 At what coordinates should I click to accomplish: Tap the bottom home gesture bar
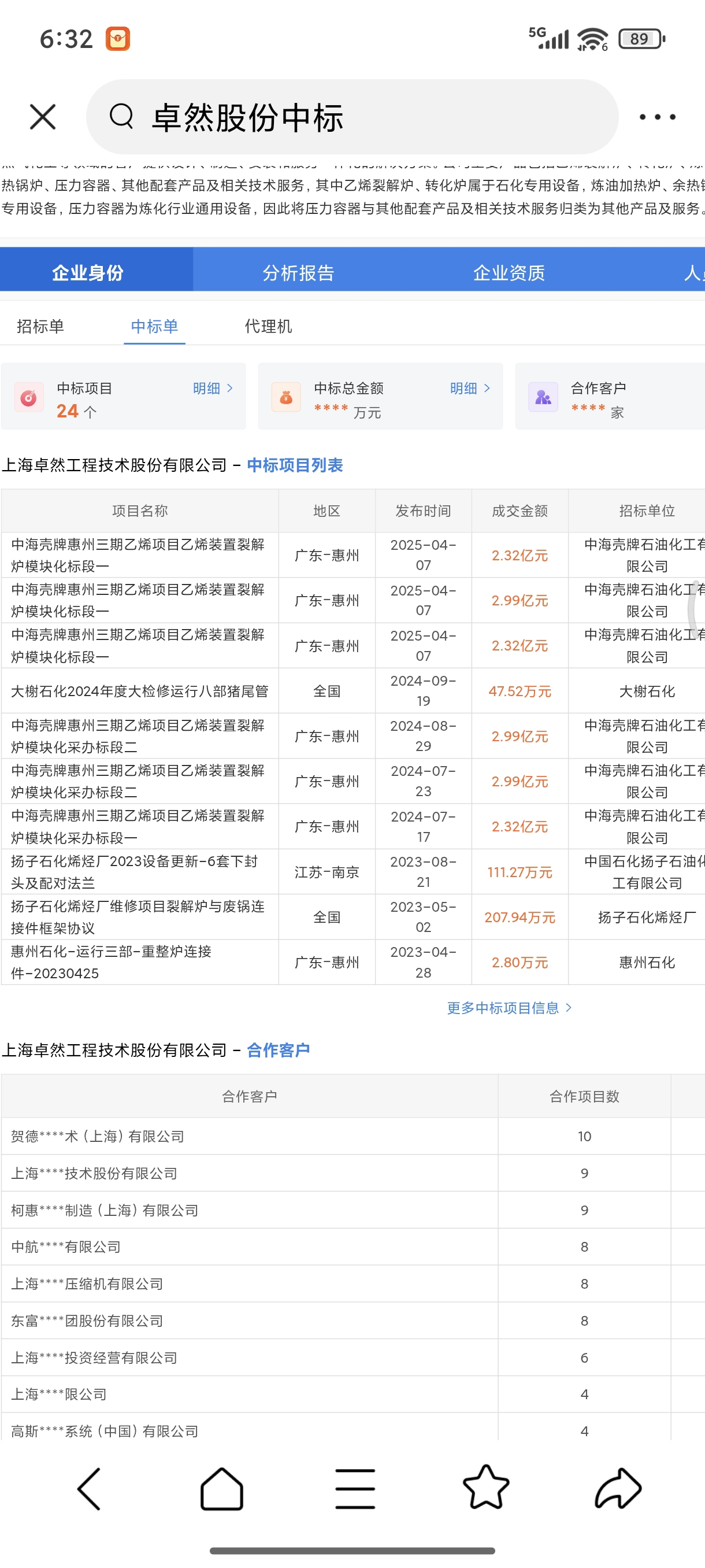(x=352, y=1550)
